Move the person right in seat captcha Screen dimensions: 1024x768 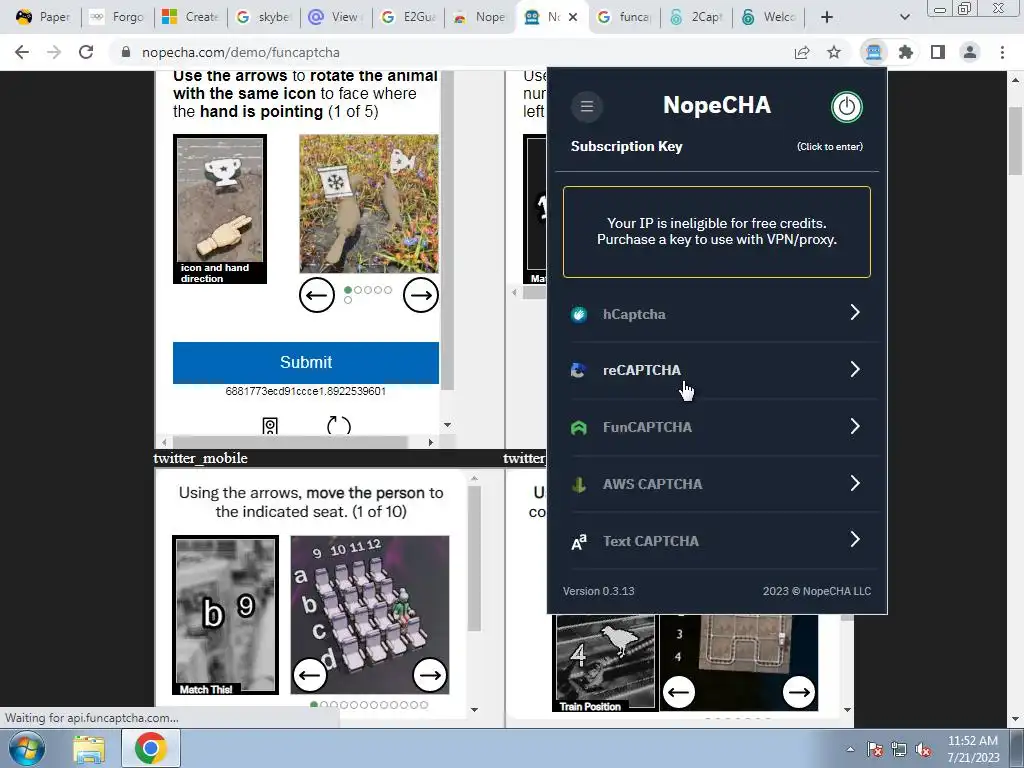[430, 675]
